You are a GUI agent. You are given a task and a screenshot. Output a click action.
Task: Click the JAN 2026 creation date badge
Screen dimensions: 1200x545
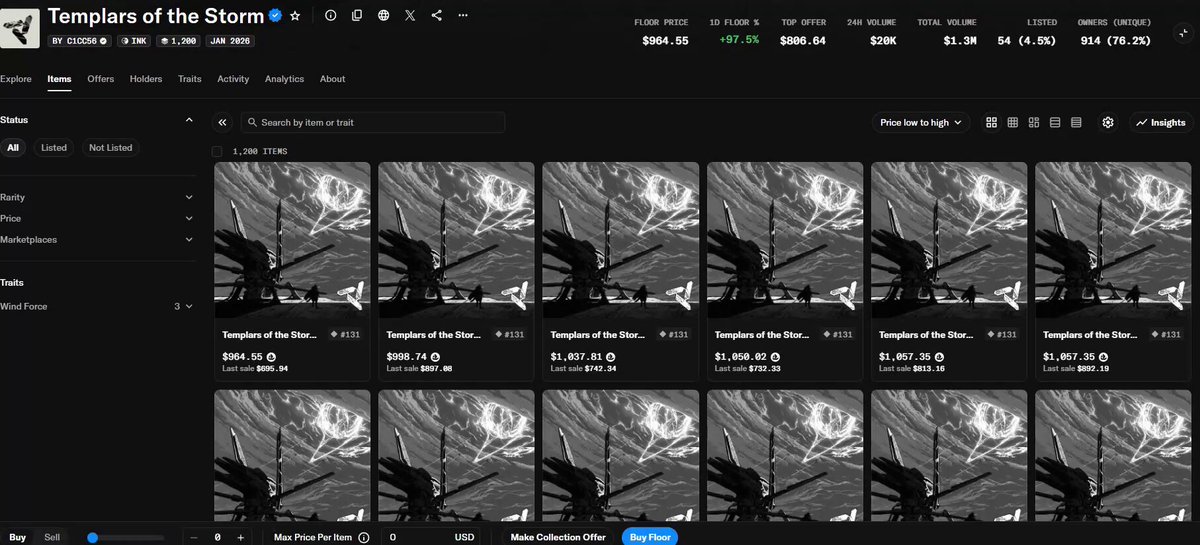[230, 41]
